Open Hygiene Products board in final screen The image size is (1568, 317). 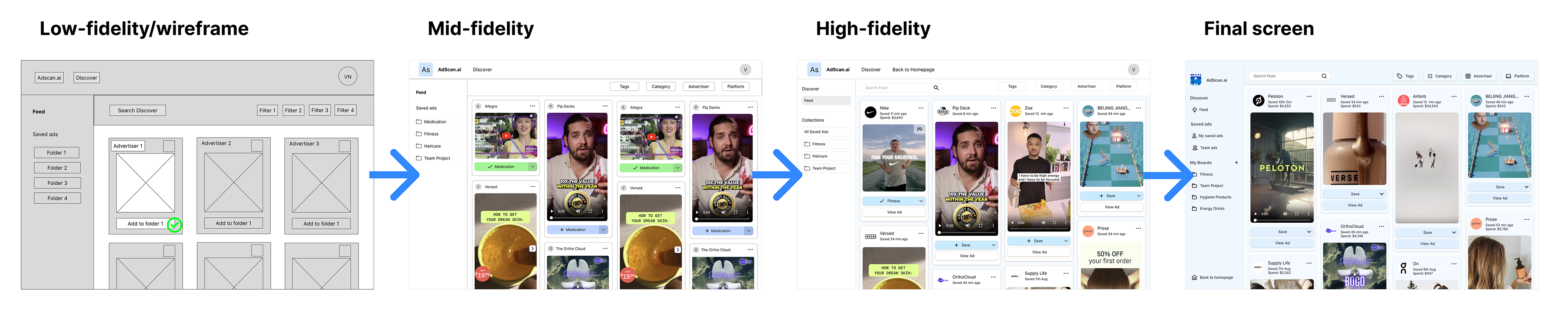tap(1211, 197)
